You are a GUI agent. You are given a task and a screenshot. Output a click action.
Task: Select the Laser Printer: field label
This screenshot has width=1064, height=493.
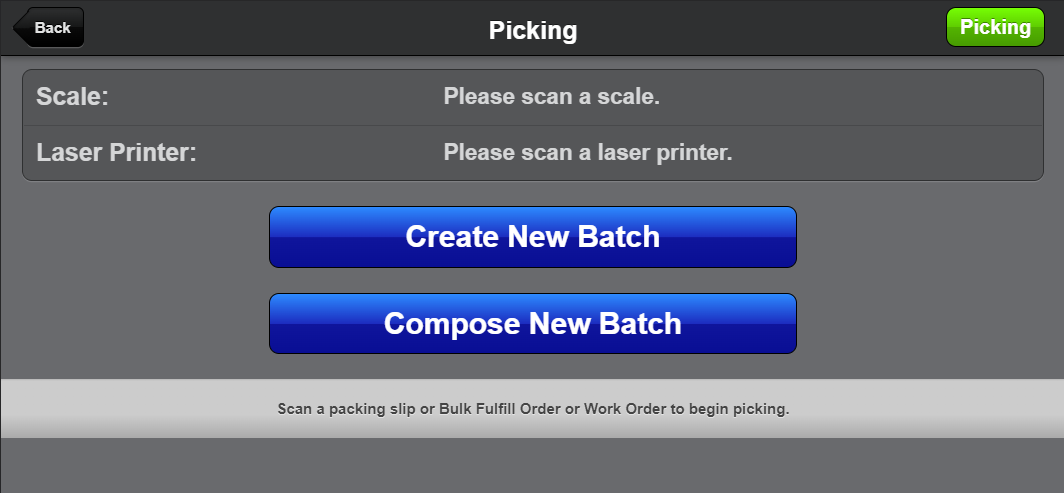[x=116, y=154]
